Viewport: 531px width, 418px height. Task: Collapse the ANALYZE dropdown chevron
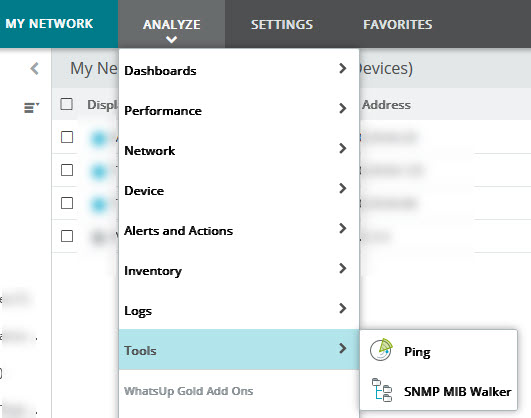171,40
